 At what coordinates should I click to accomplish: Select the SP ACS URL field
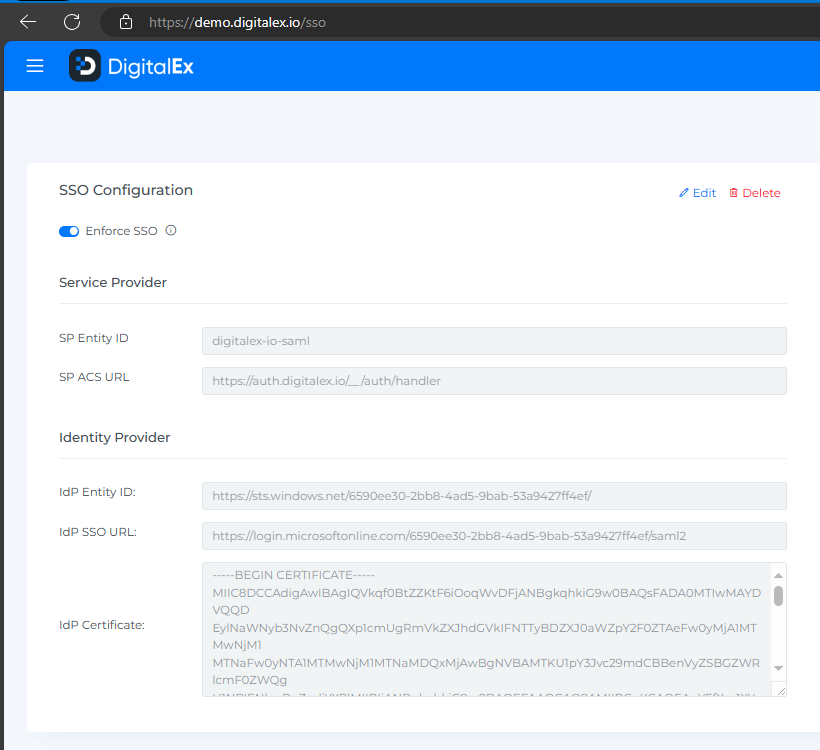[x=494, y=381]
